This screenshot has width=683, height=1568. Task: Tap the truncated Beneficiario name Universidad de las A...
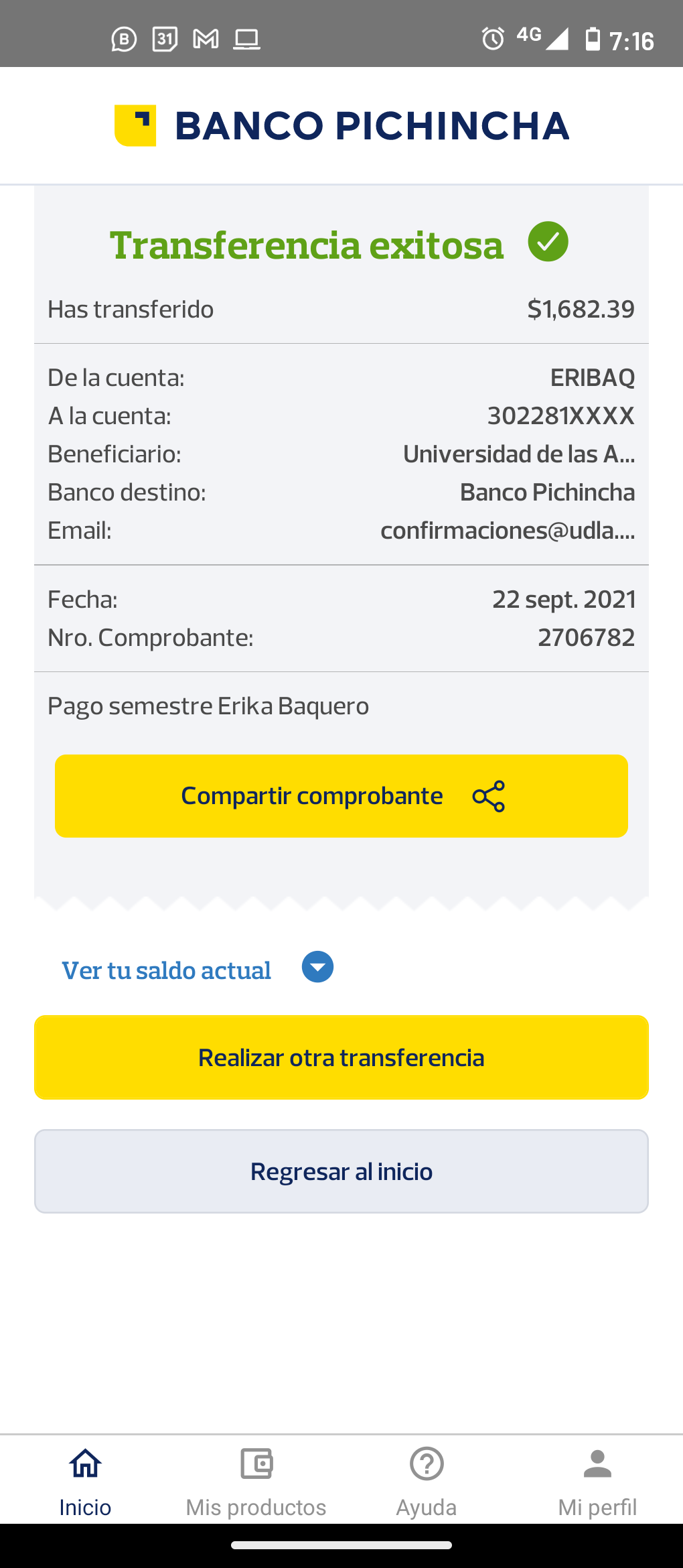click(x=519, y=454)
